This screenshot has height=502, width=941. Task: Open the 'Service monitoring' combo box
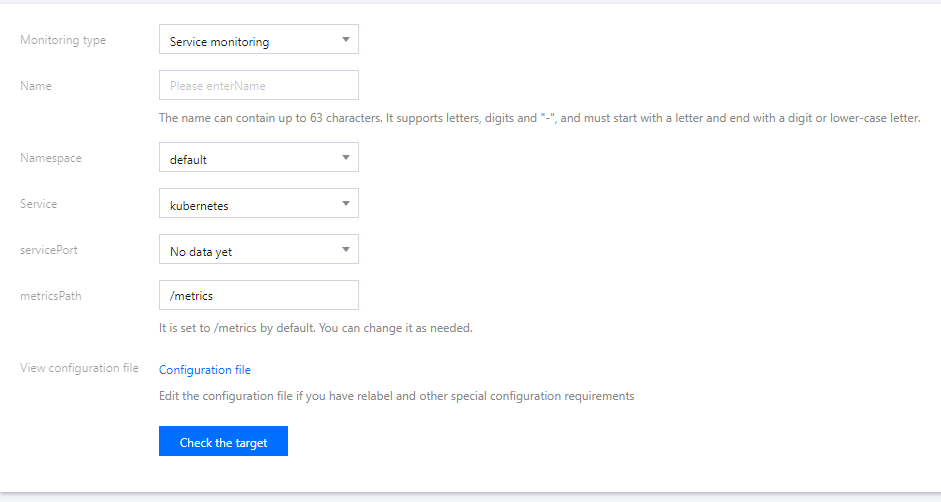click(x=250, y=40)
